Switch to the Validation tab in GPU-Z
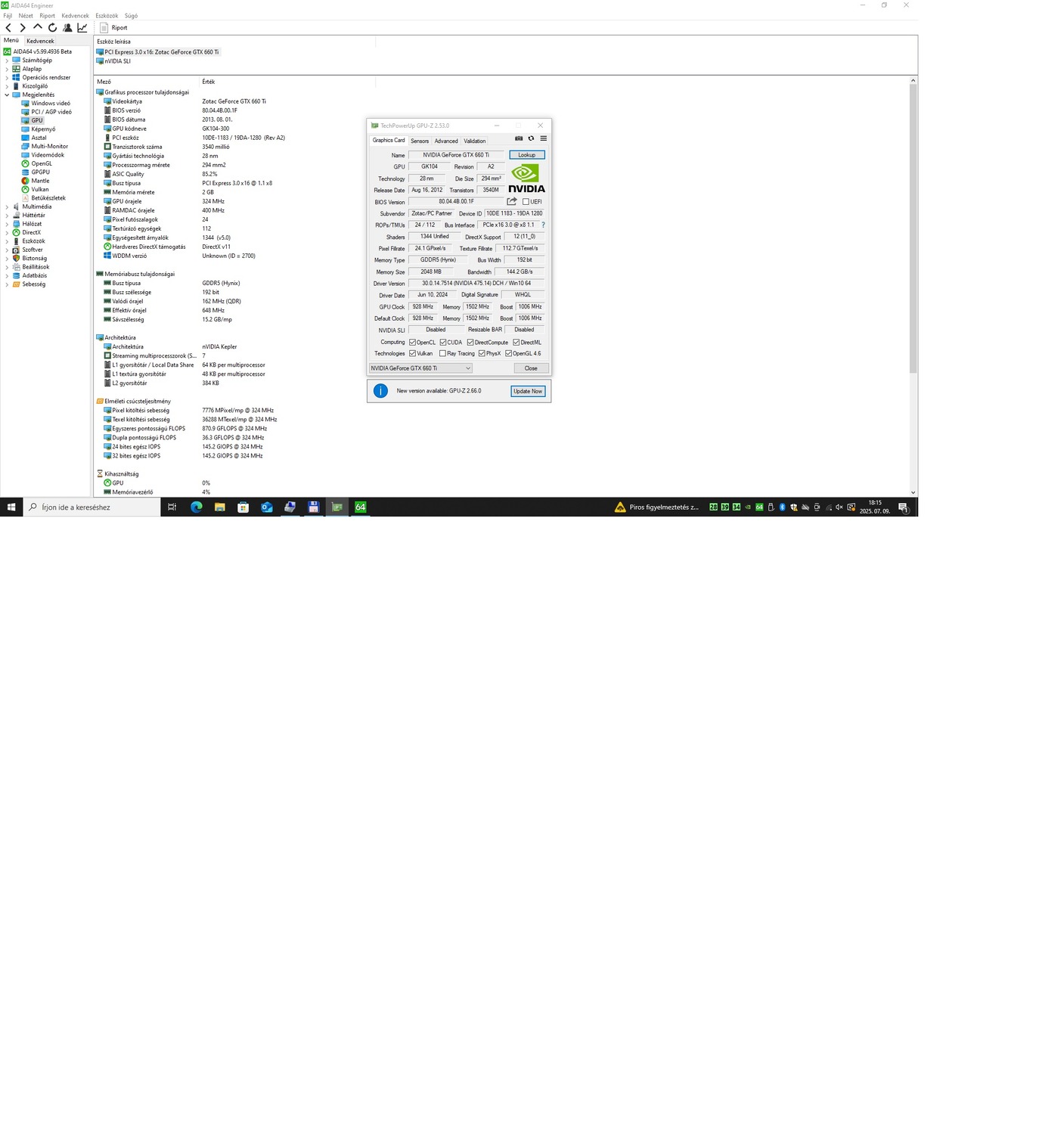Screen dimensions: 1045x1148 [475, 141]
